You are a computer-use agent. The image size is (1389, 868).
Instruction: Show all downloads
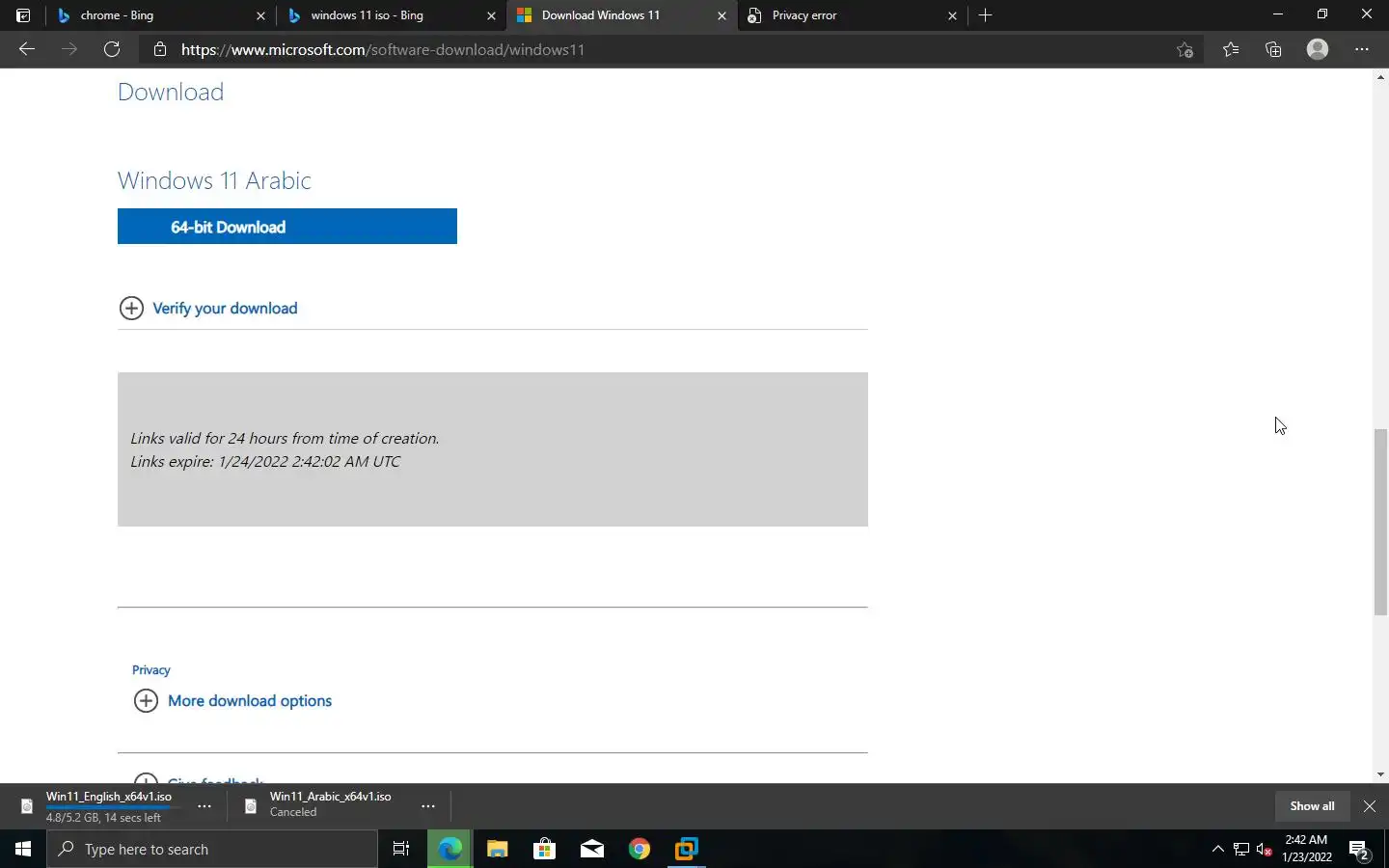[1312, 806]
